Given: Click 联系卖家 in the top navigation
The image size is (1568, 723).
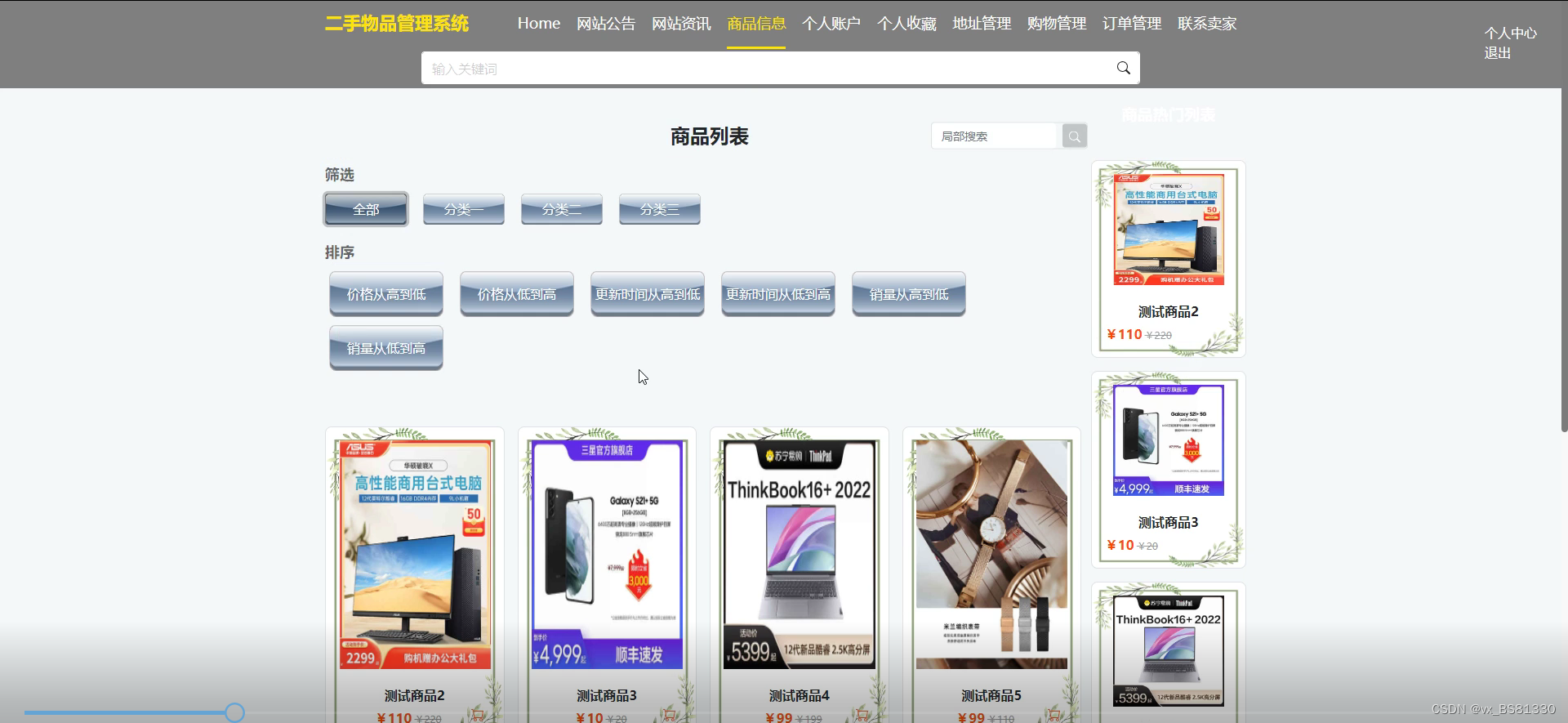Looking at the screenshot, I should click(x=1207, y=24).
